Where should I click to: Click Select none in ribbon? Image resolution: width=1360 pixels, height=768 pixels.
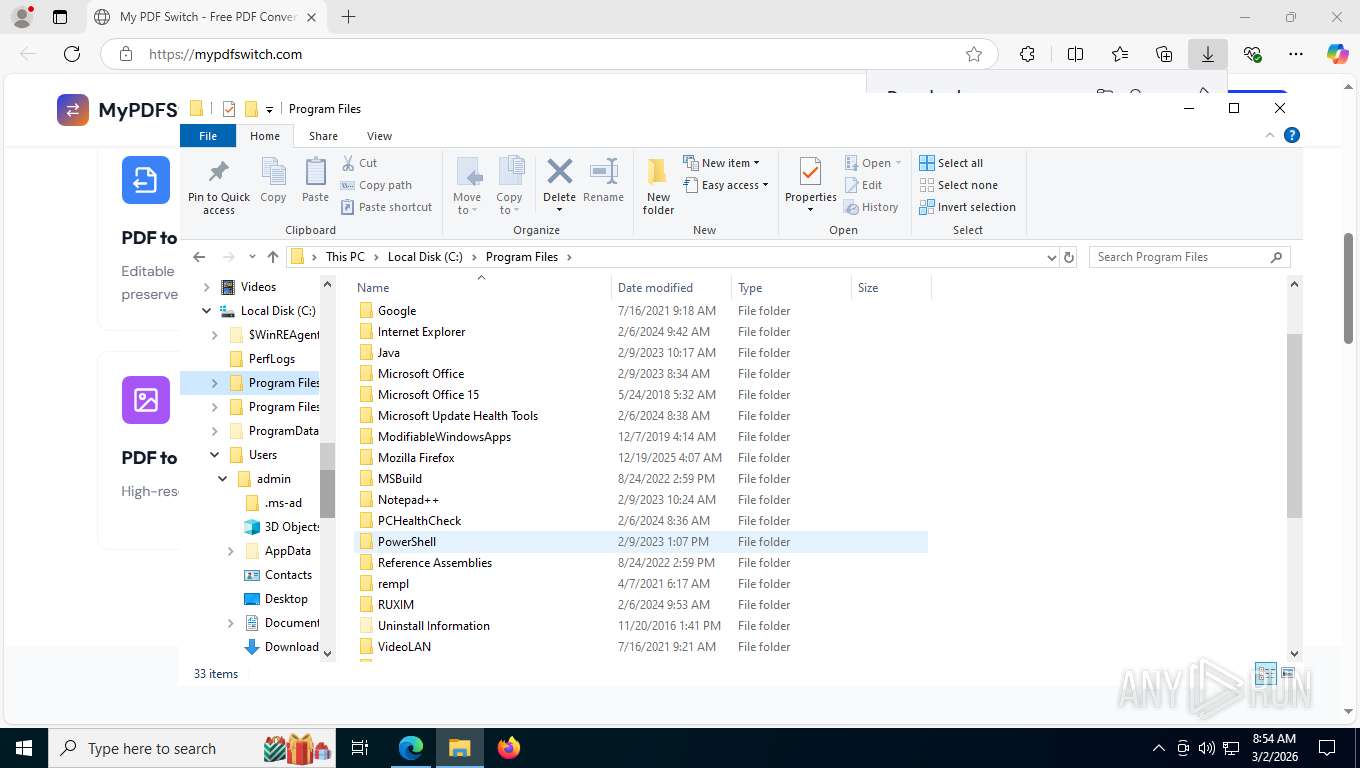click(x=958, y=185)
